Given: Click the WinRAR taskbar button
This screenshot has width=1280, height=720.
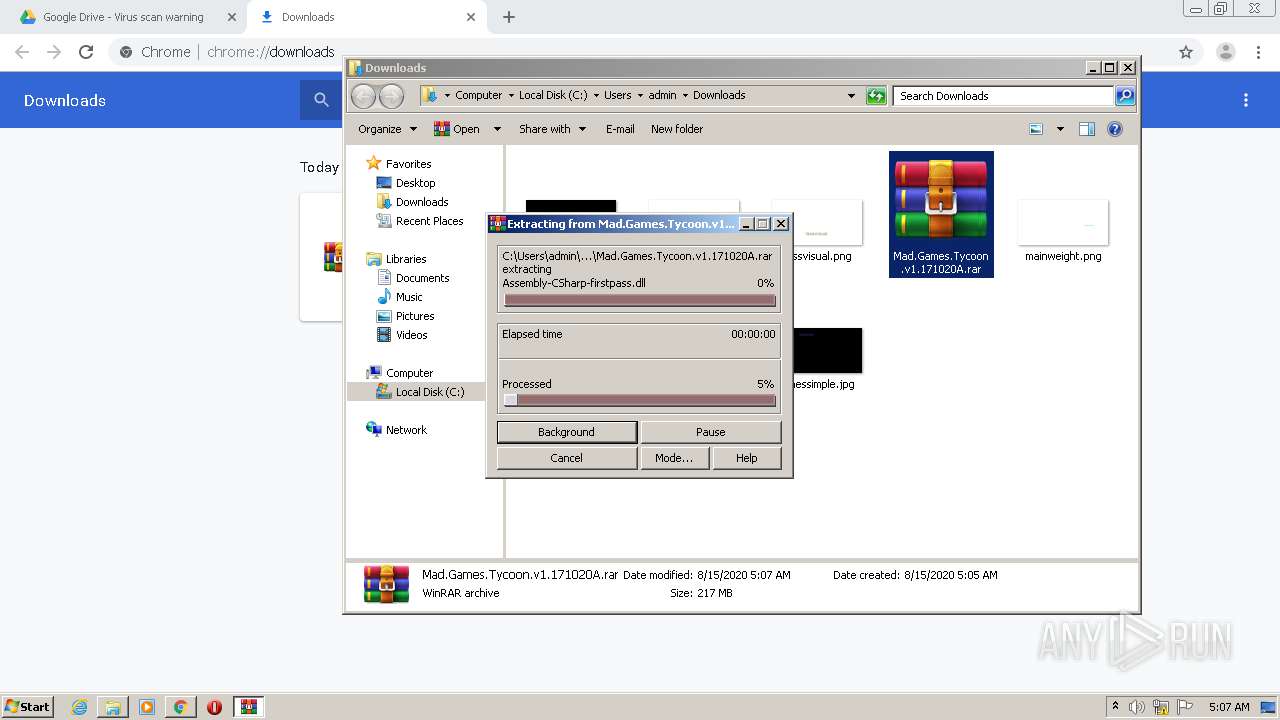Looking at the screenshot, I should (249, 707).
